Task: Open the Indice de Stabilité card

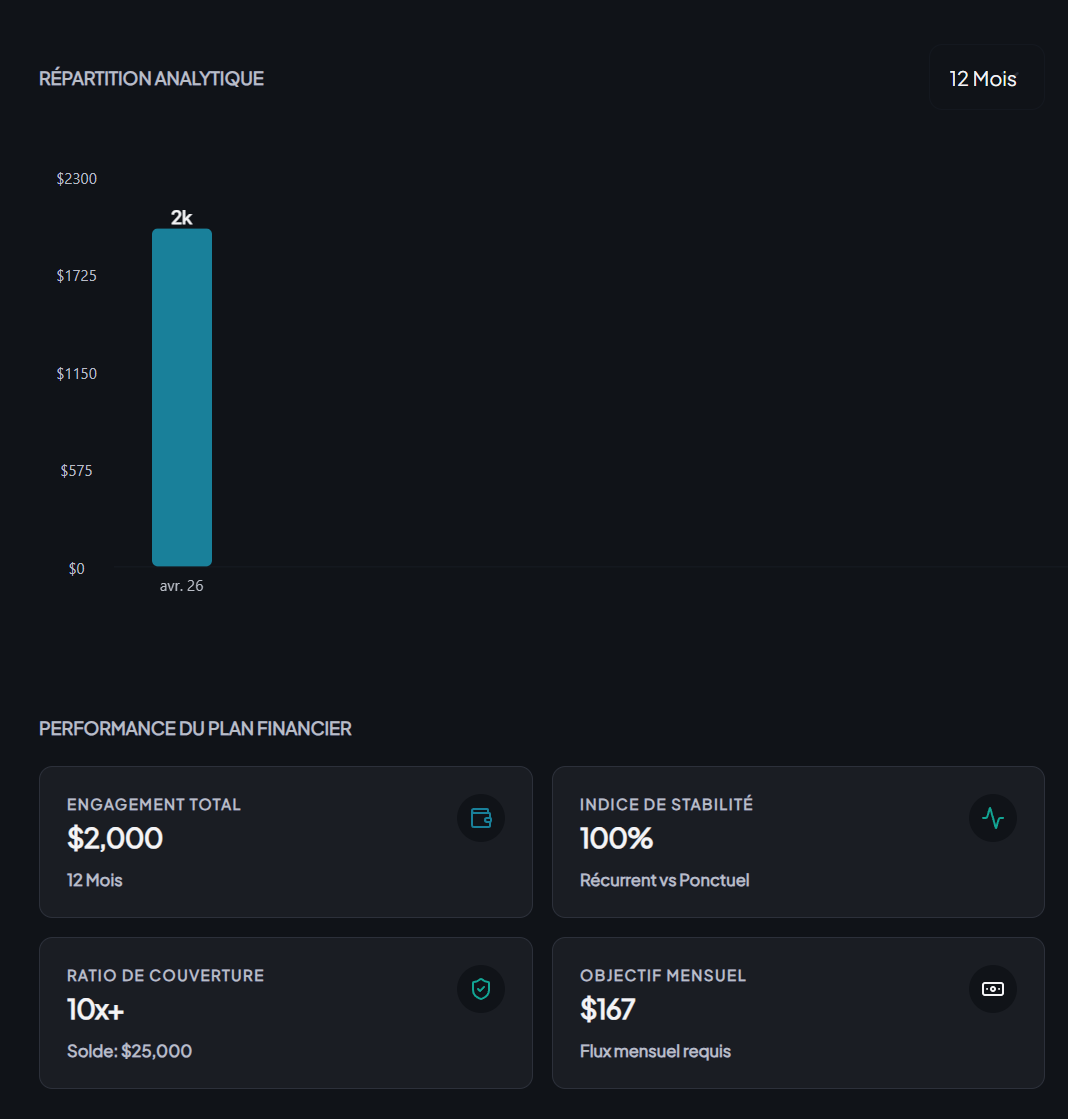Action: (798, 842)
